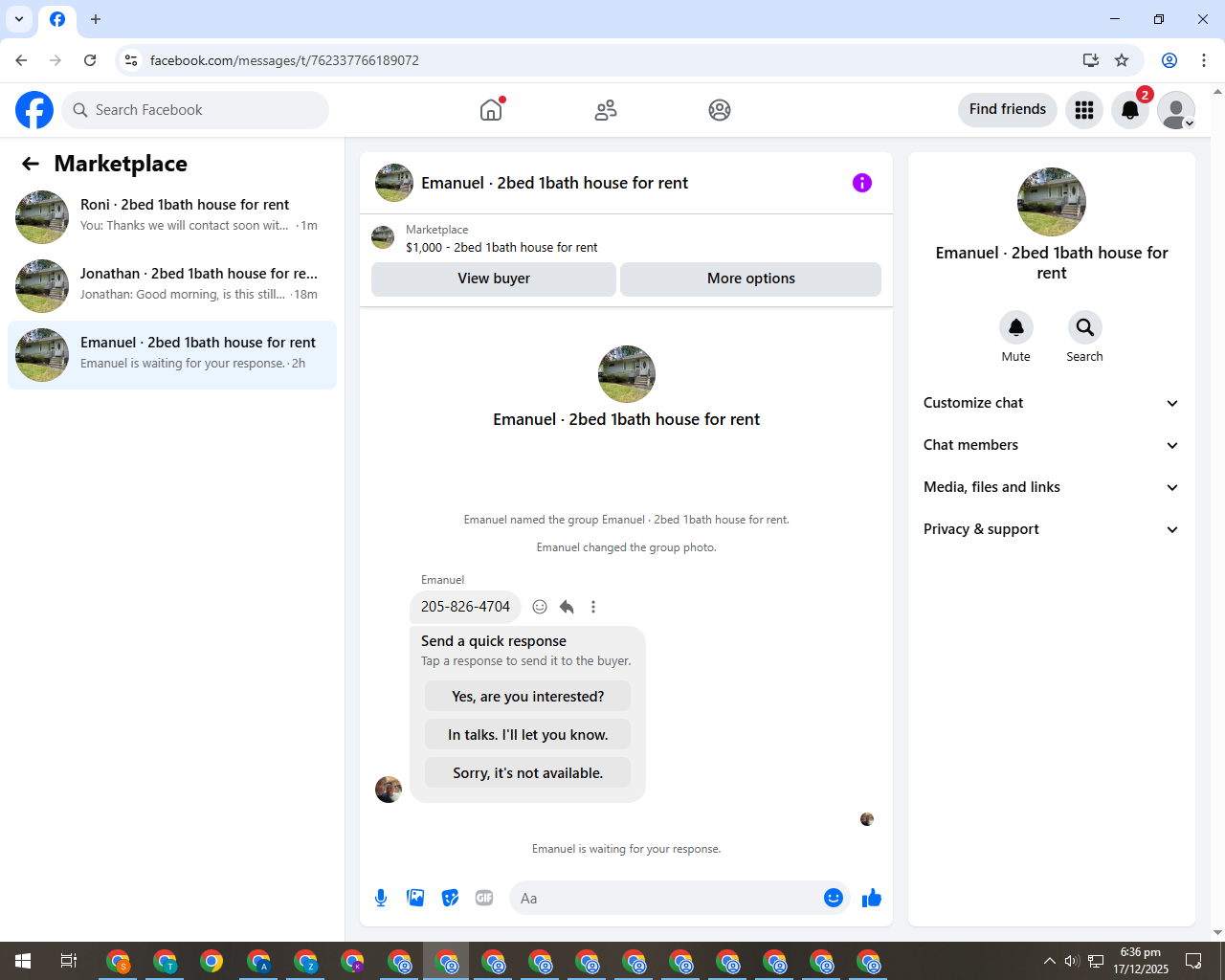Expand Privacy & support section
Viewport: 1225px width, 980px height.
1052,529
